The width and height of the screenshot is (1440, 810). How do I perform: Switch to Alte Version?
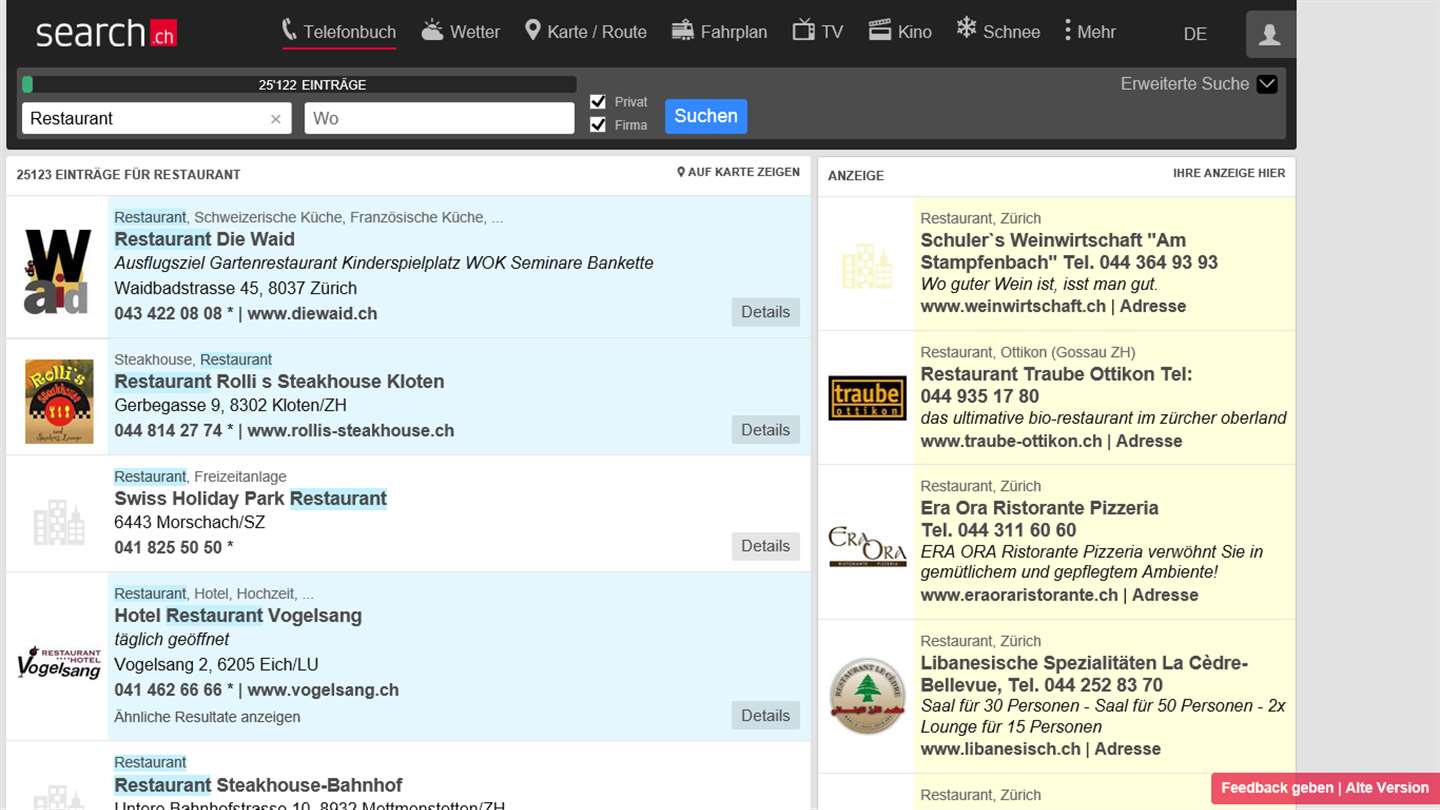pyautogui.click(x=1387, y=788)
